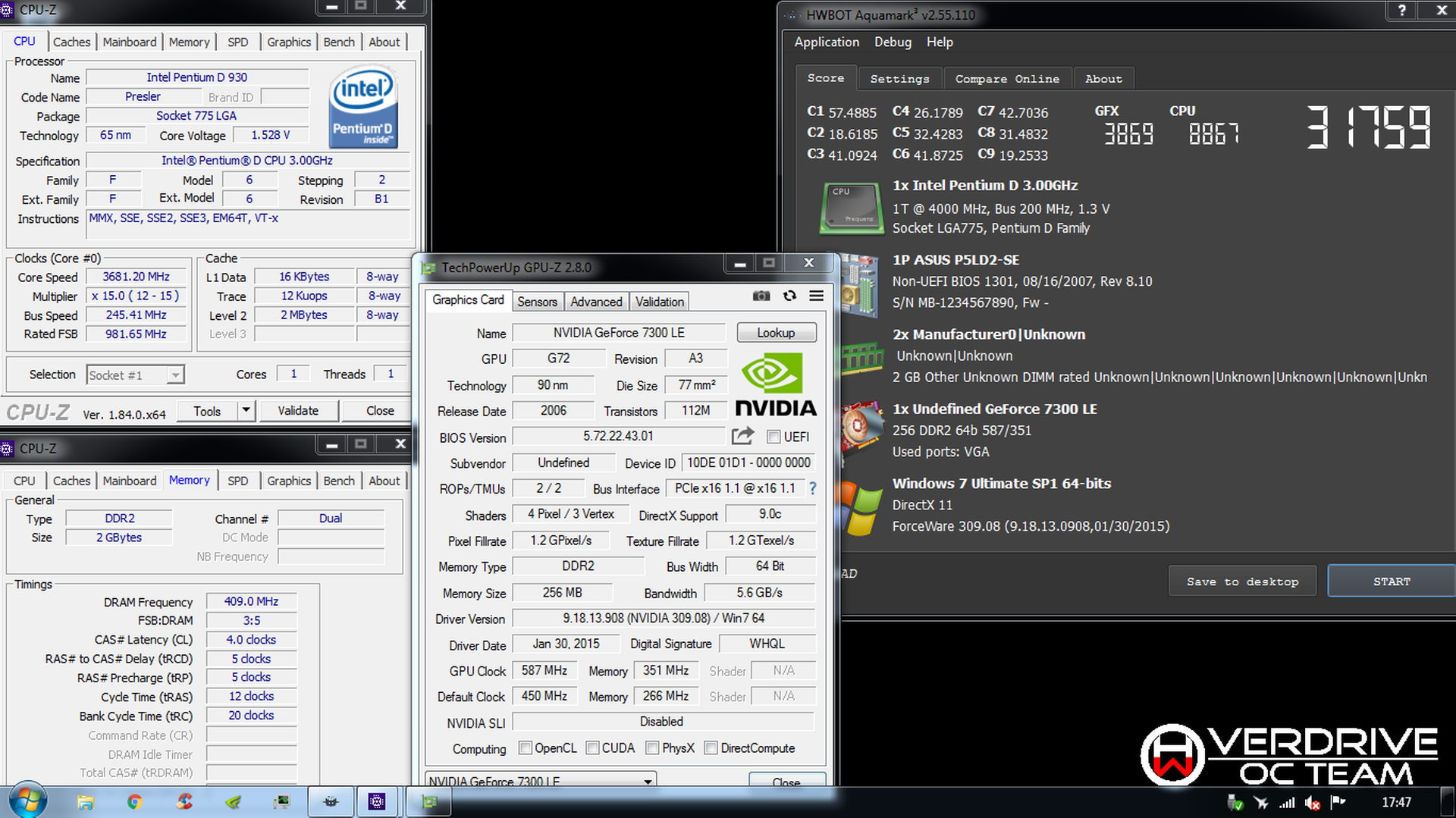
Task: Open the Validation tab in GPU-Z
Action: click(660, 302)
